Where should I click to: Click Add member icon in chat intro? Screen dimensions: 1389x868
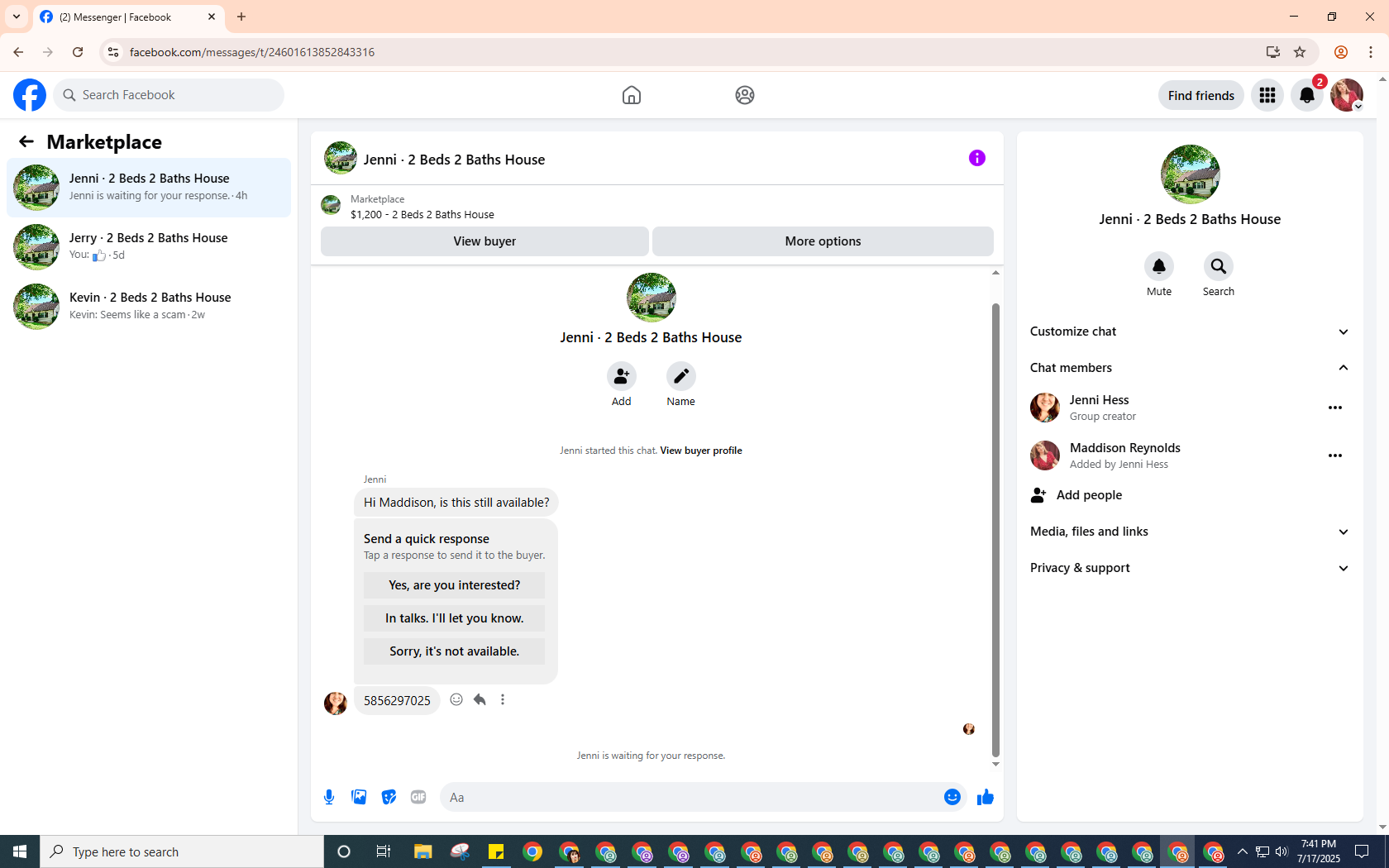622,376
